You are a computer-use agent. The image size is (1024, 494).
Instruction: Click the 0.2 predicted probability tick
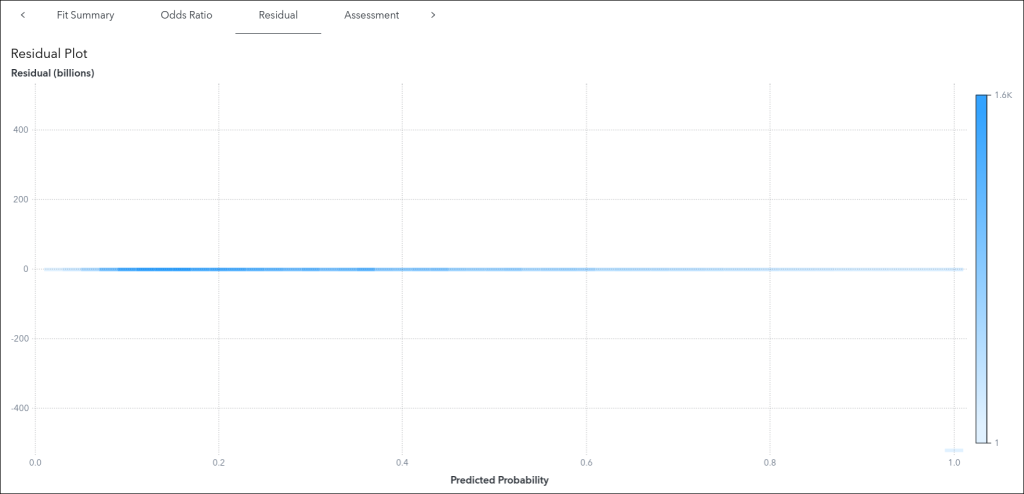point(218,463)
